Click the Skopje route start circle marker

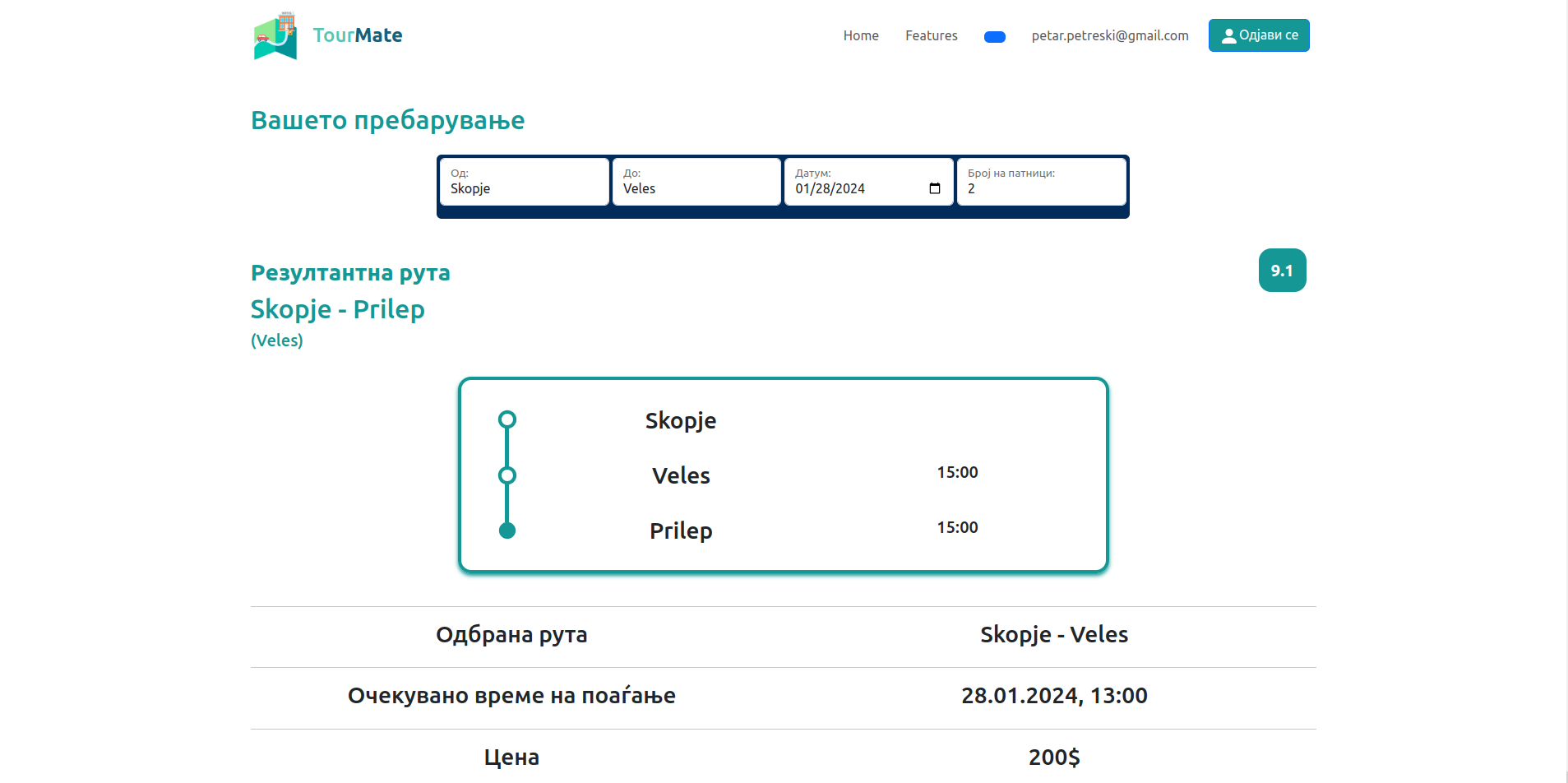point(507,420)
